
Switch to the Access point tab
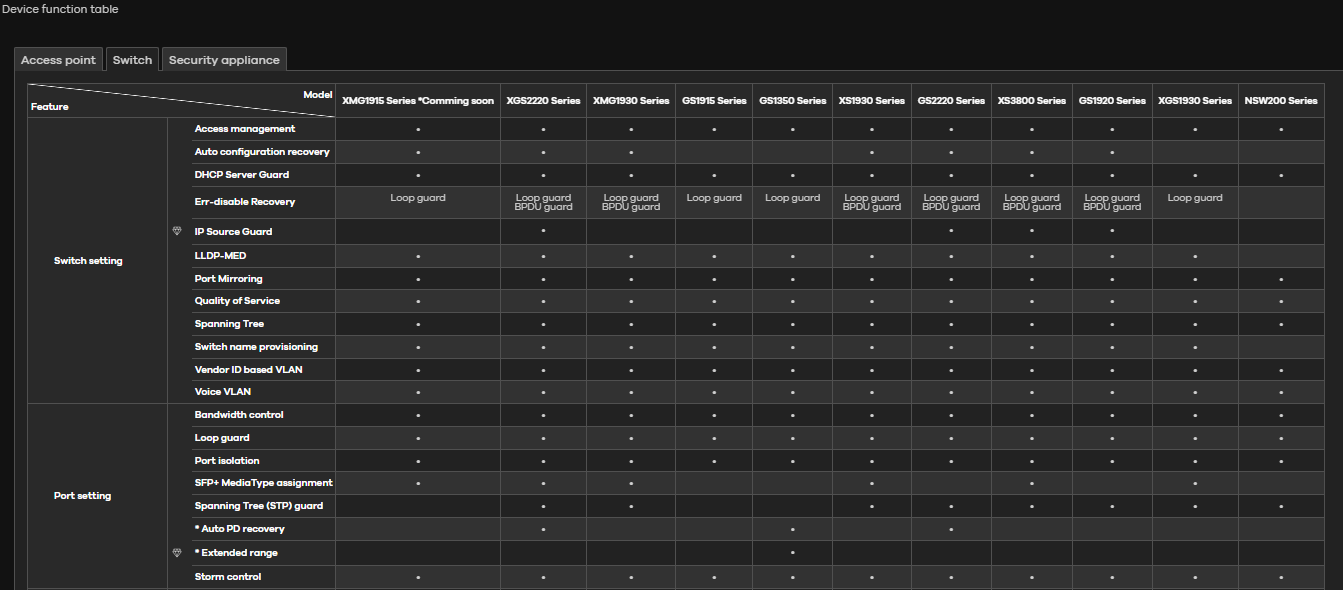point(58,60)
